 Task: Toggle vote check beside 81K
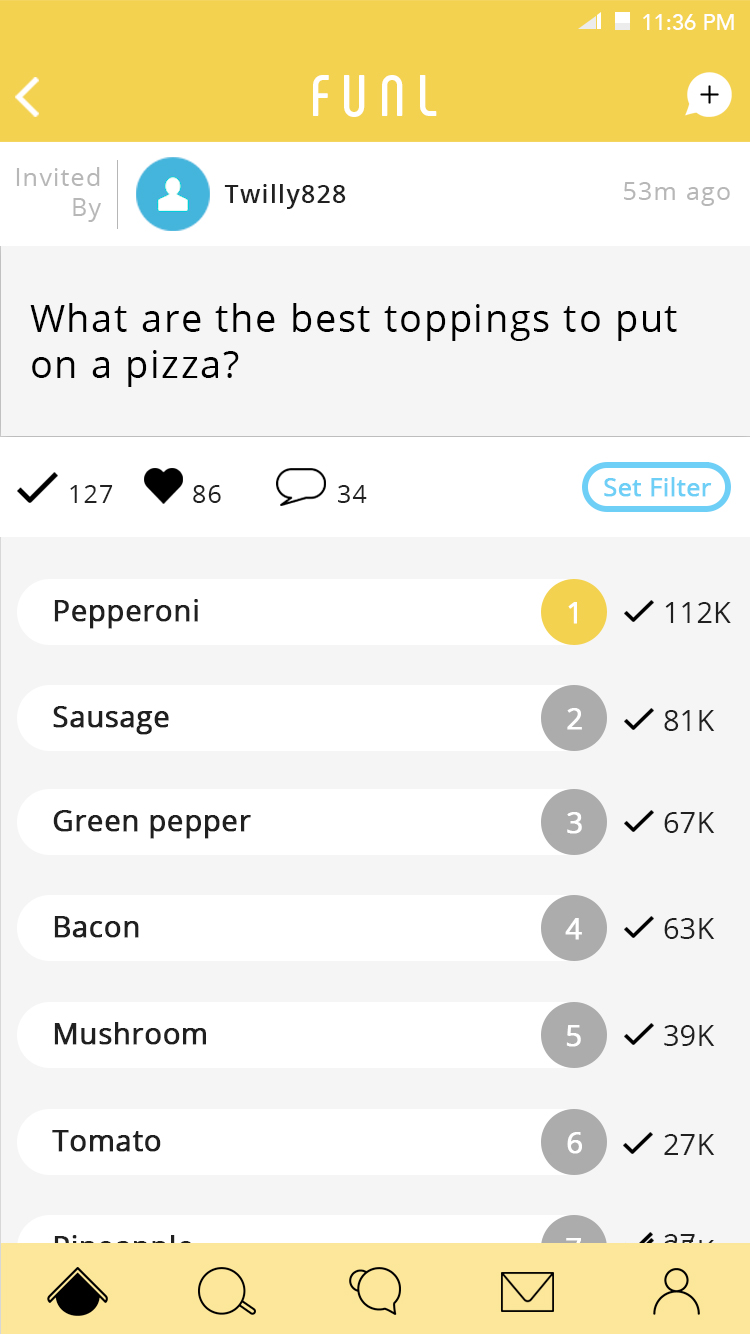[x=638, y=718]
